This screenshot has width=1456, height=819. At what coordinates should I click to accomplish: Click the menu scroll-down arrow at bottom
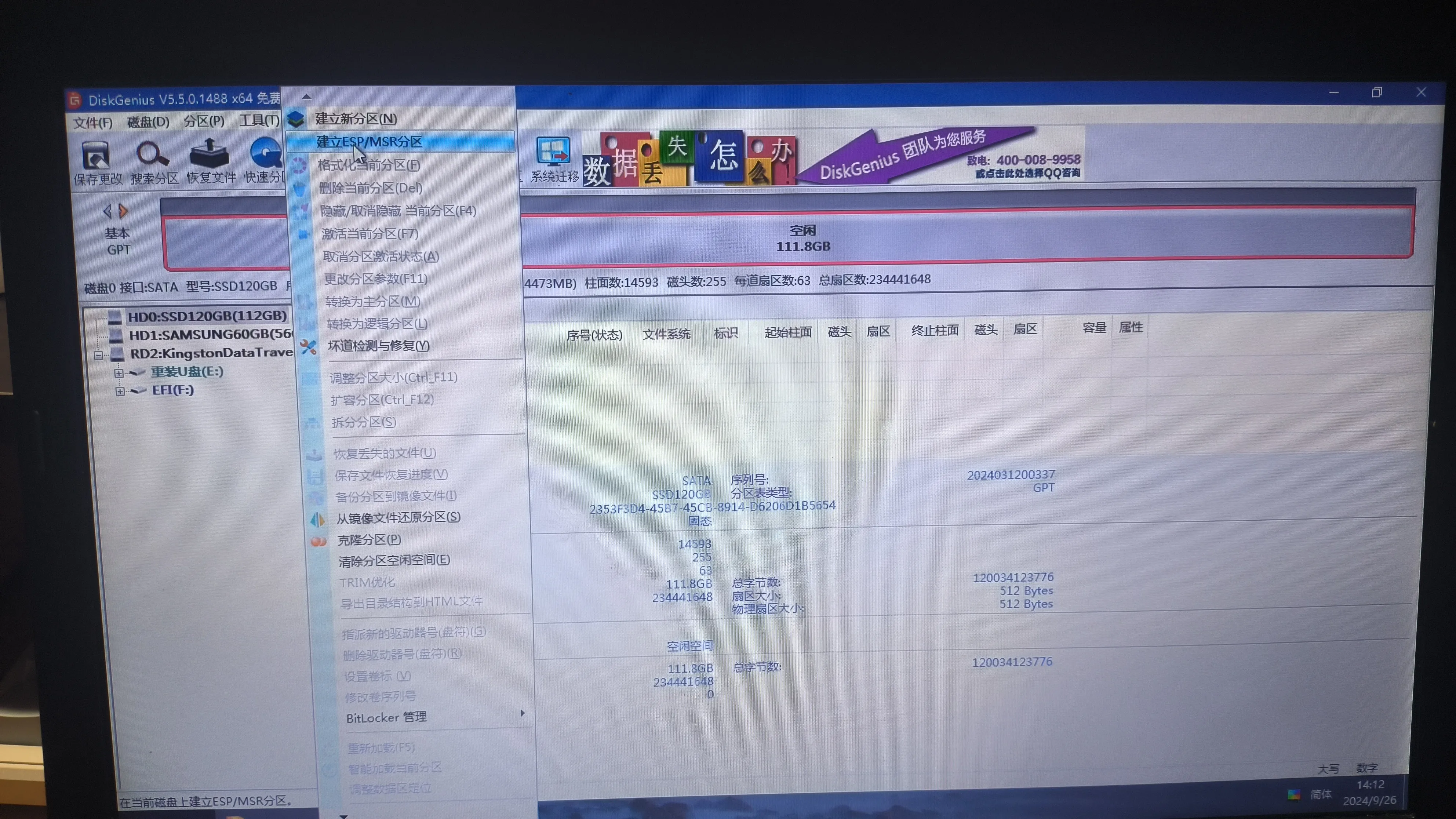click(343, 816)
